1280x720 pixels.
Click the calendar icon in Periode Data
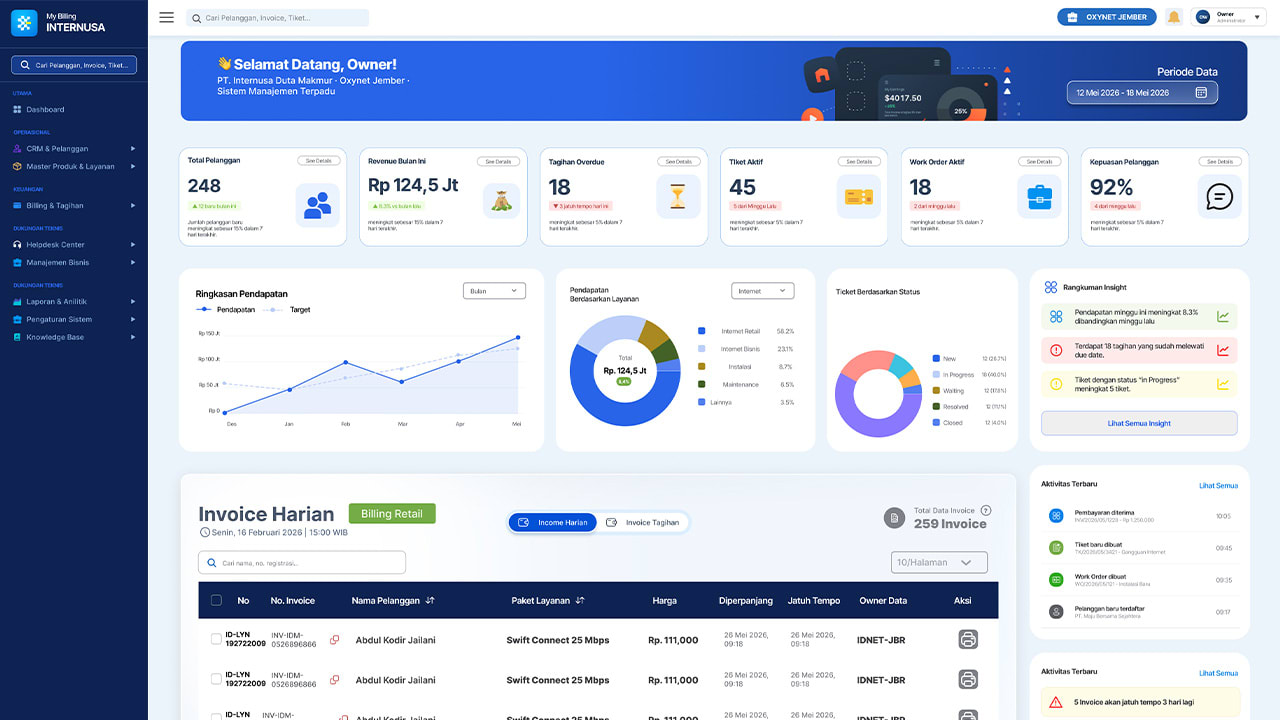1201,92
